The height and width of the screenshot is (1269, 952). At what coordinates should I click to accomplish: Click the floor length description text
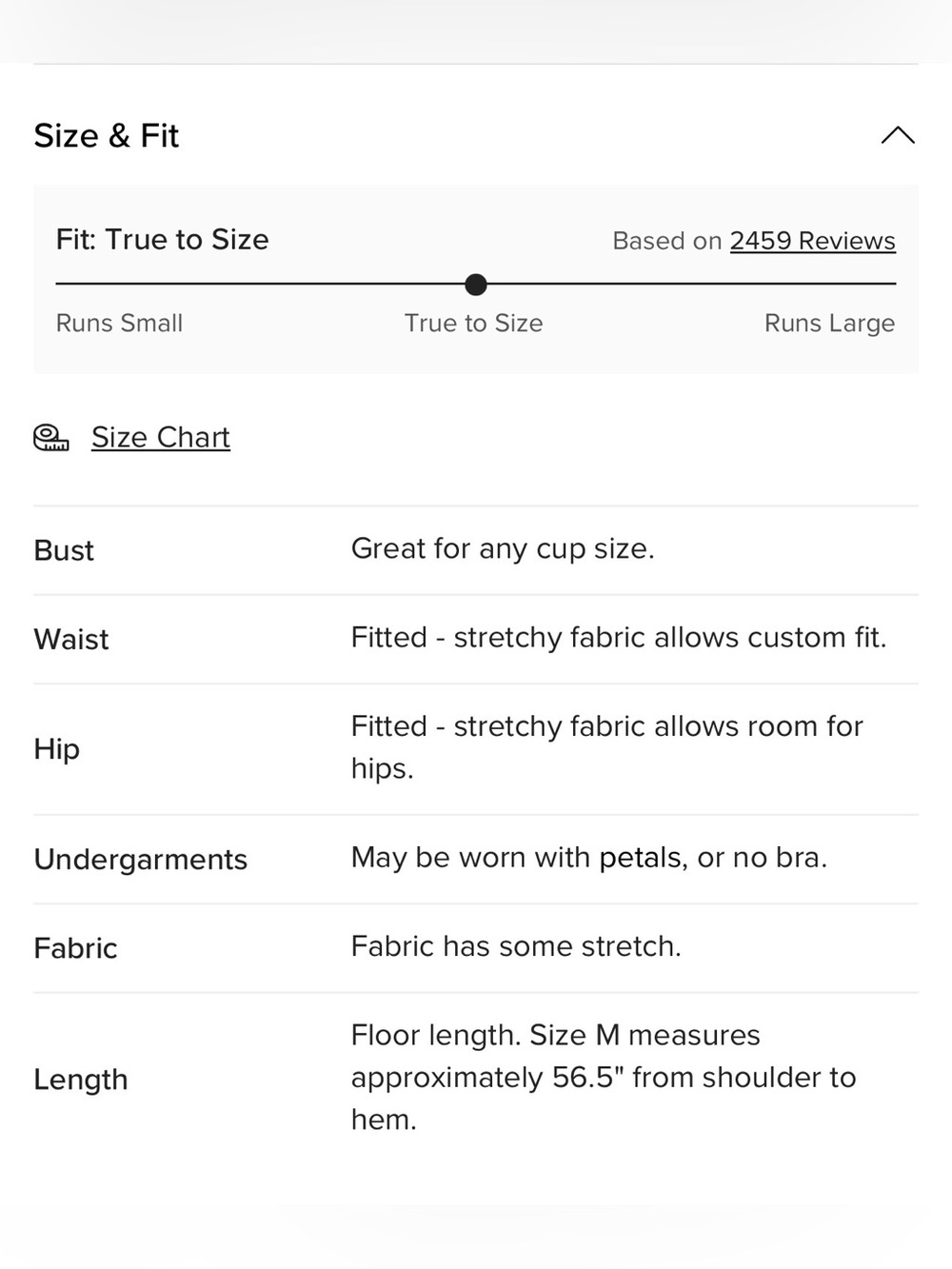[604, 1077]
